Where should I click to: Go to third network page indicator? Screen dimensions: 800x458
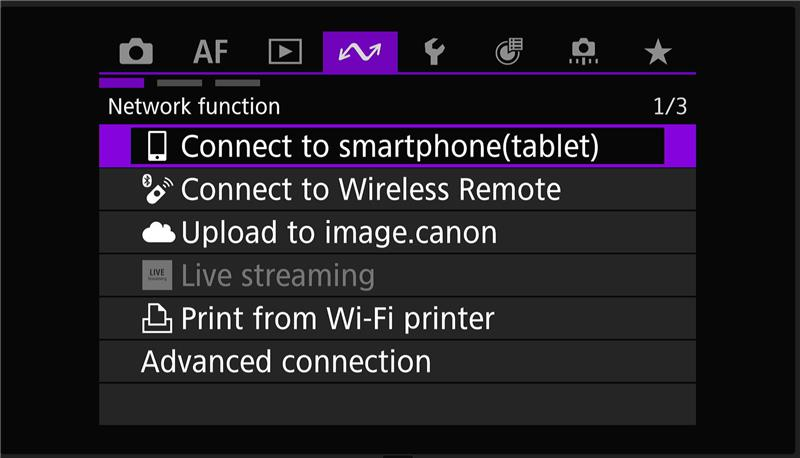point(238,83)
